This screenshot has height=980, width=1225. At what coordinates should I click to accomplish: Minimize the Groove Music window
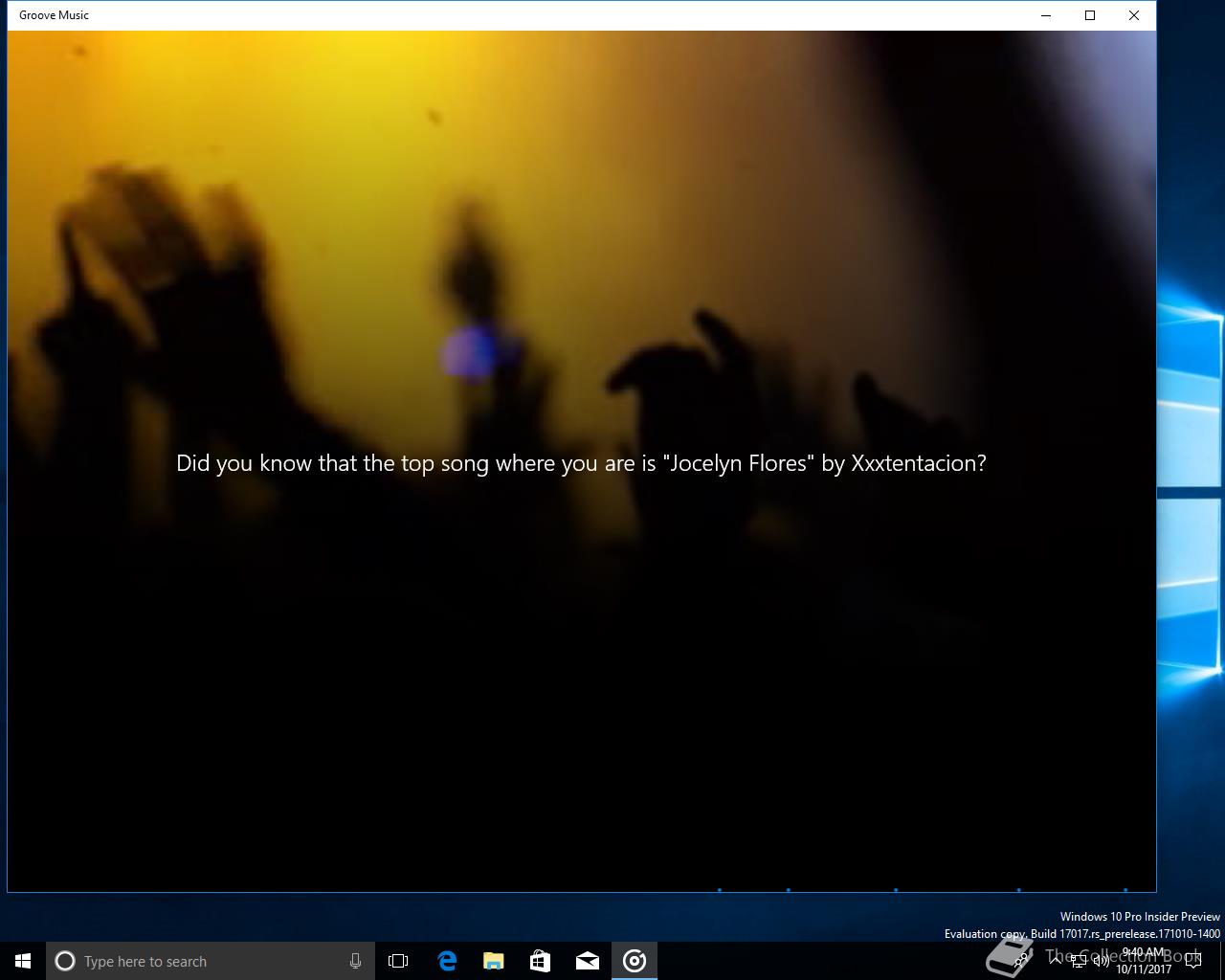1046,15
